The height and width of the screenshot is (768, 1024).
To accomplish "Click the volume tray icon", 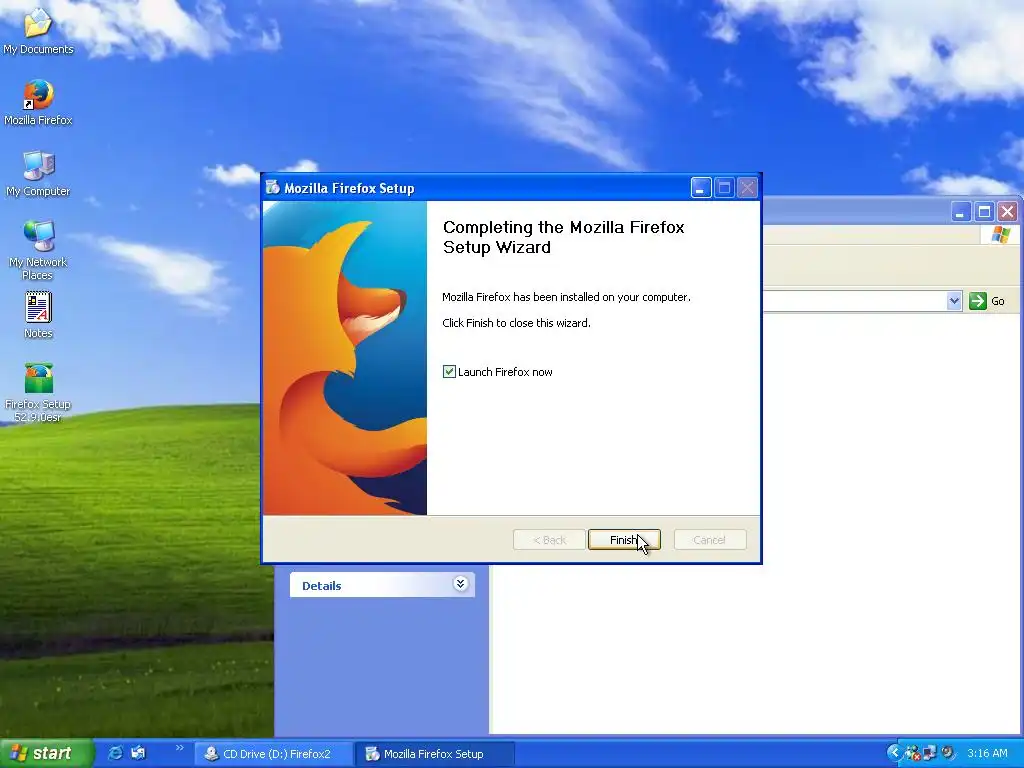I will (x=948, y=753).
